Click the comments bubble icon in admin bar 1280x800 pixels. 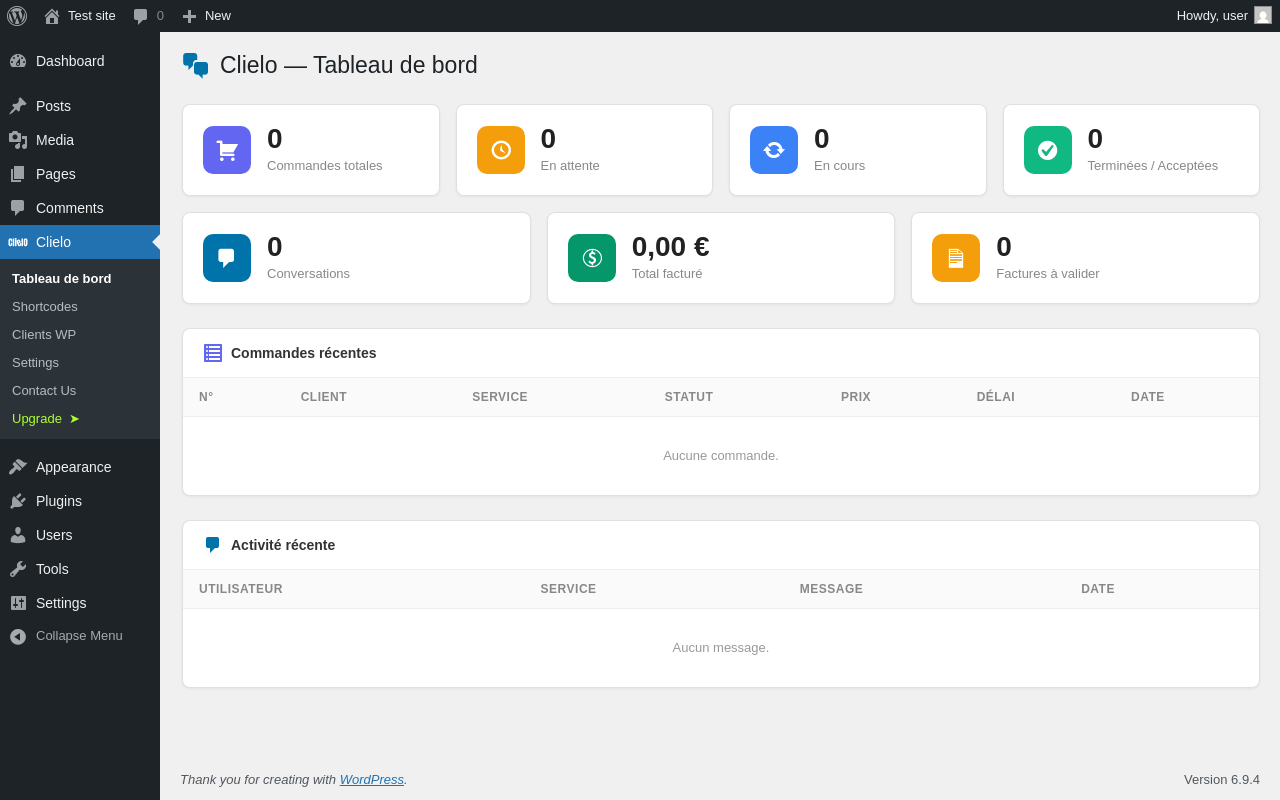[x=140, y=16]
